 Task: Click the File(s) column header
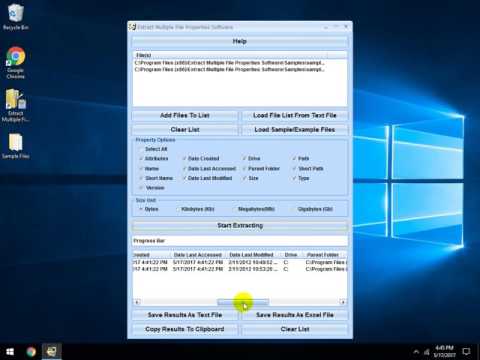[x=230, y=55]
